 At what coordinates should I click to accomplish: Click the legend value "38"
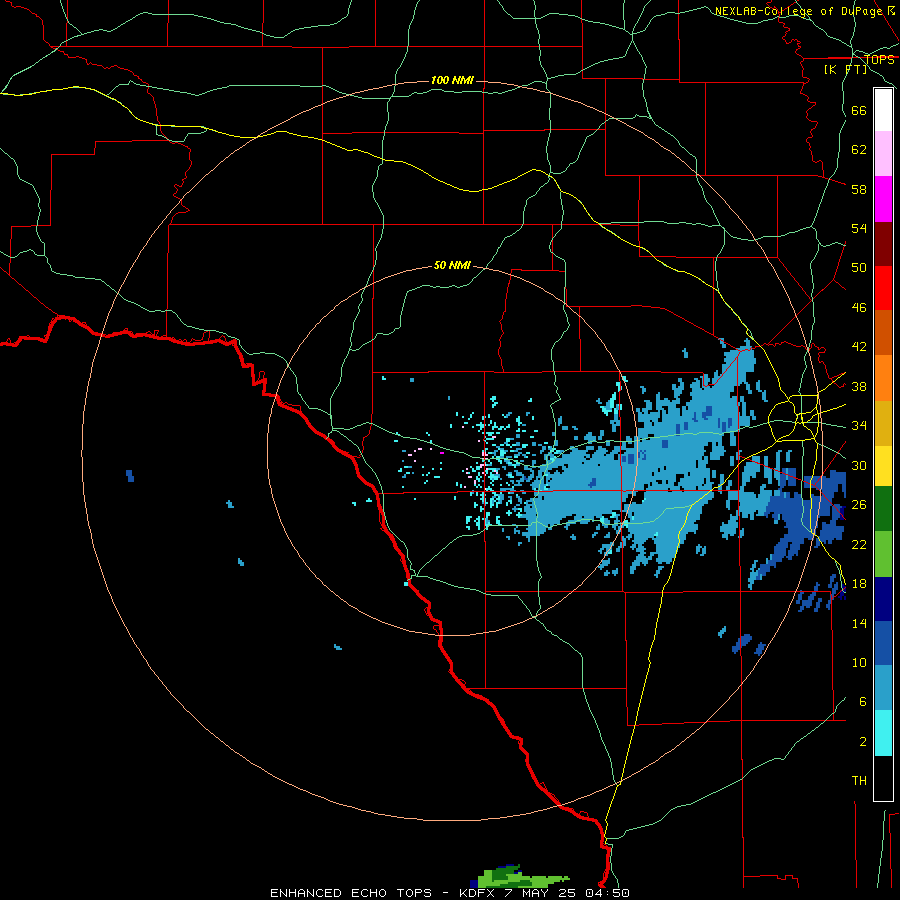859,386
